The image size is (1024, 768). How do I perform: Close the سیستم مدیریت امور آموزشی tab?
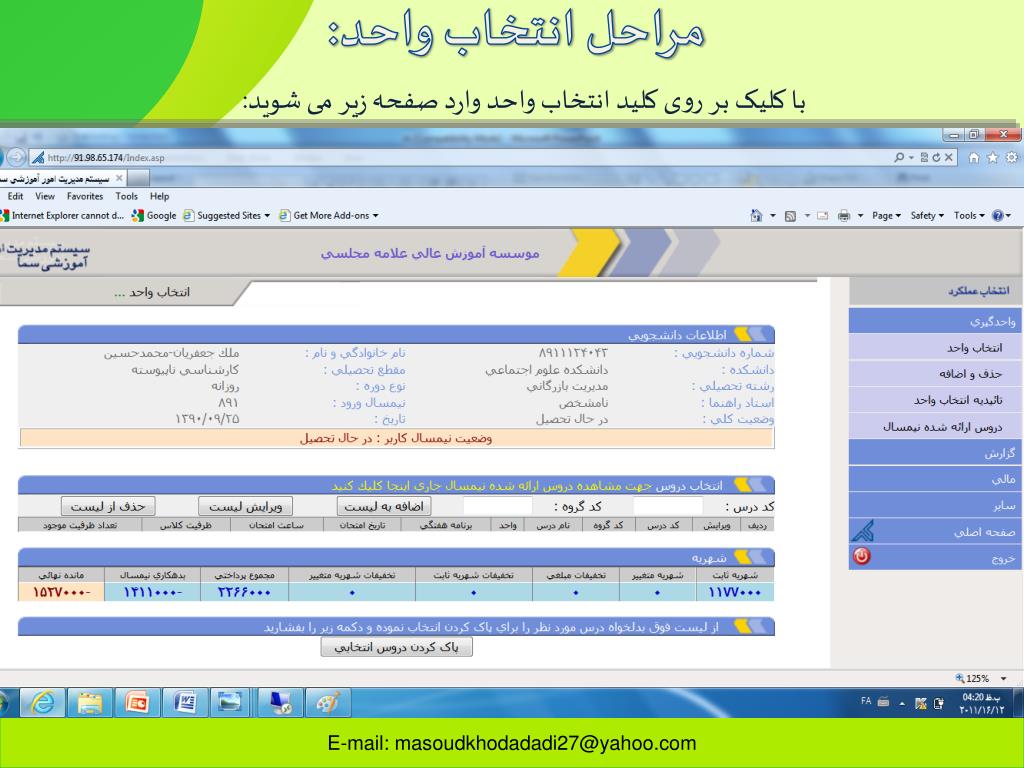click(x=119, y=178)
